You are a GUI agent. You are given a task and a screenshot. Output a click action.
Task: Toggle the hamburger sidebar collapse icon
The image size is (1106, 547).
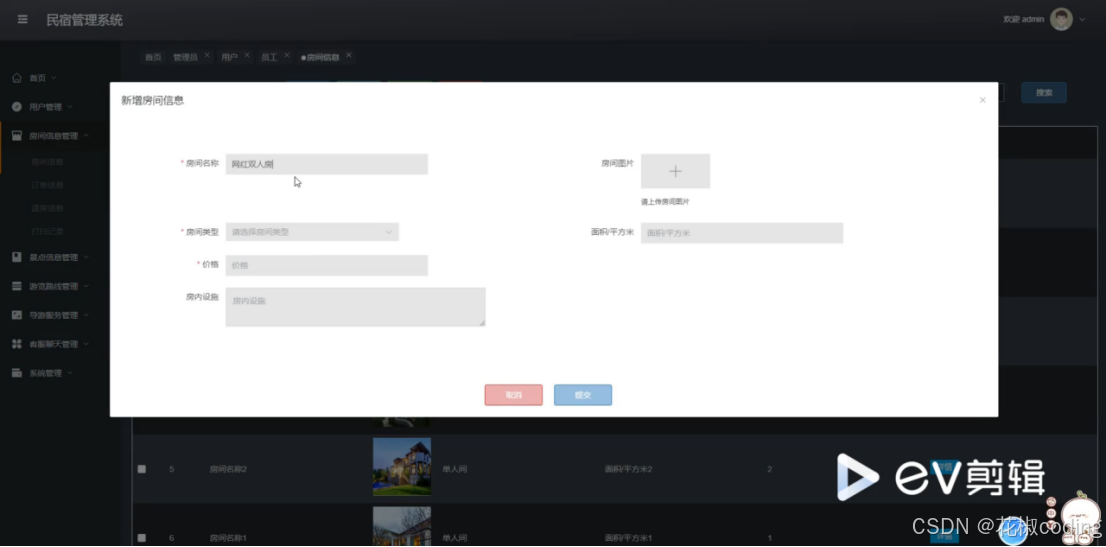click(x=23, y=20)
